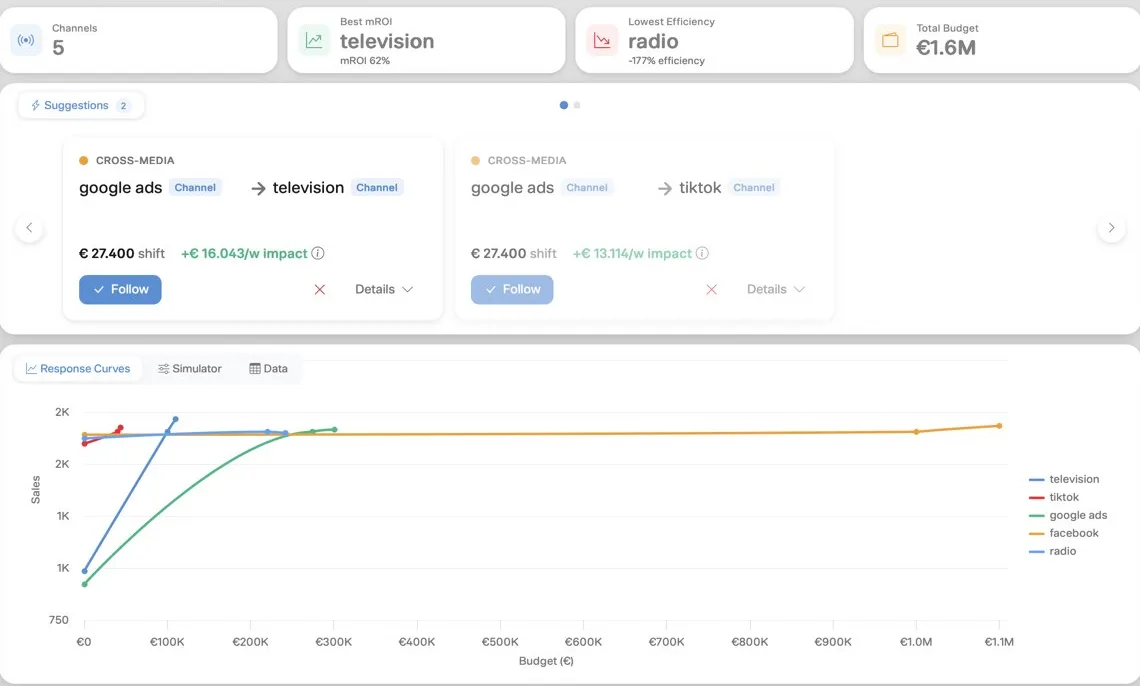This screenshot has height=686, width=1140.
Task: Go to previous suggestion with left arrow
Action: 29,227
